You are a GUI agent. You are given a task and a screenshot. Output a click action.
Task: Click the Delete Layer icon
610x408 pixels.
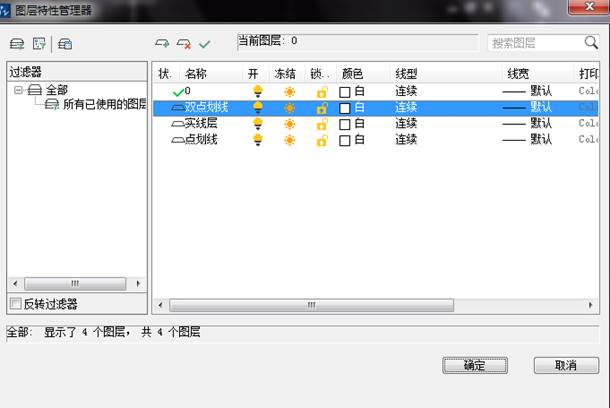(x=183, y=44)
